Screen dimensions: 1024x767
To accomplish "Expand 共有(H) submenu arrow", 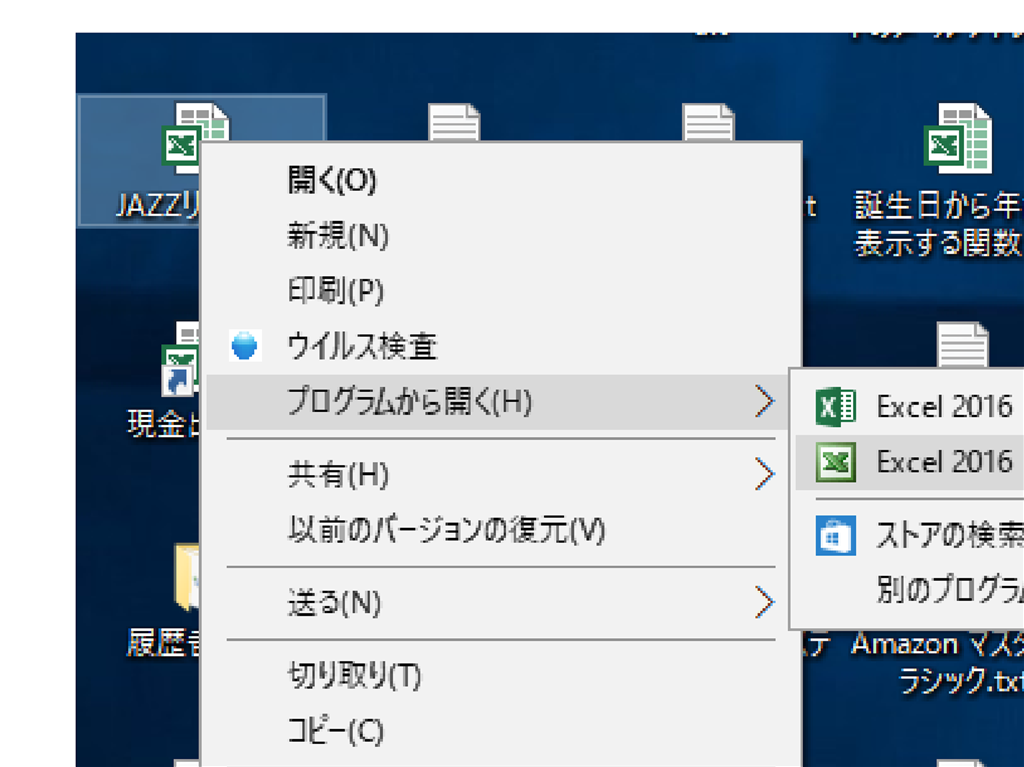I will pyautogui.click(x=765, y=474).
